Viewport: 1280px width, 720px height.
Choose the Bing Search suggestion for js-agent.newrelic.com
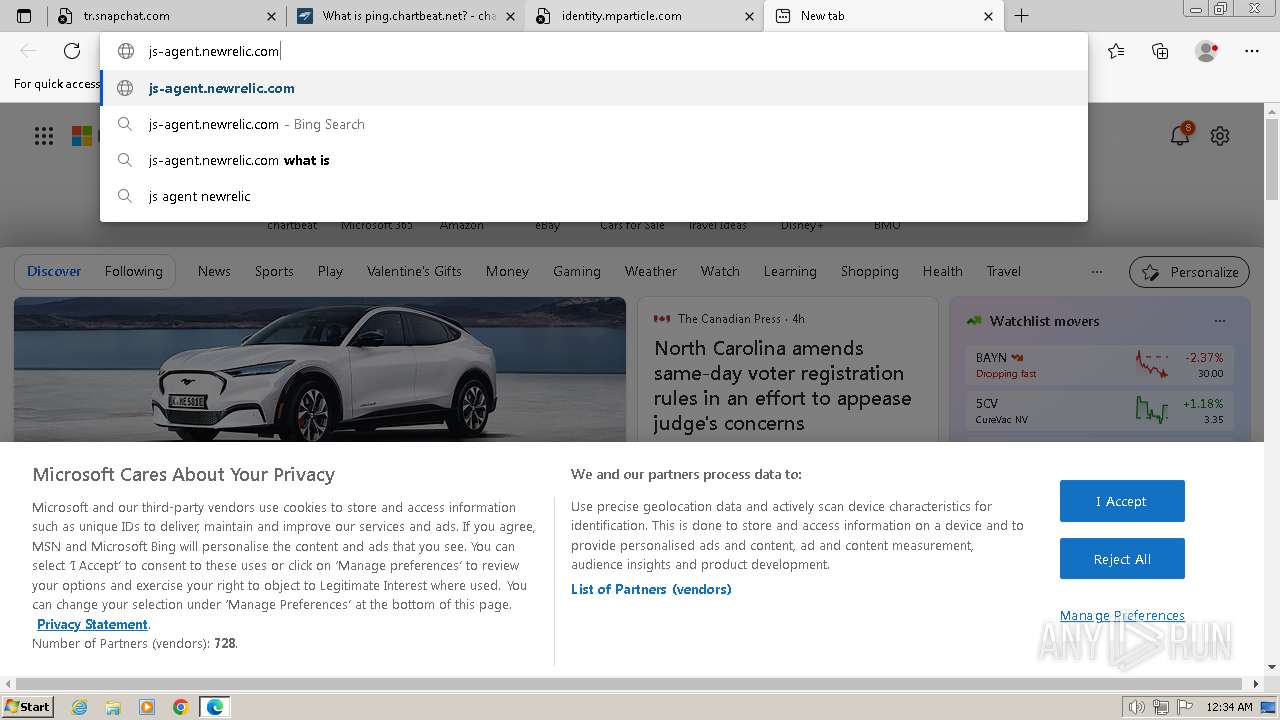pos(594,124)
